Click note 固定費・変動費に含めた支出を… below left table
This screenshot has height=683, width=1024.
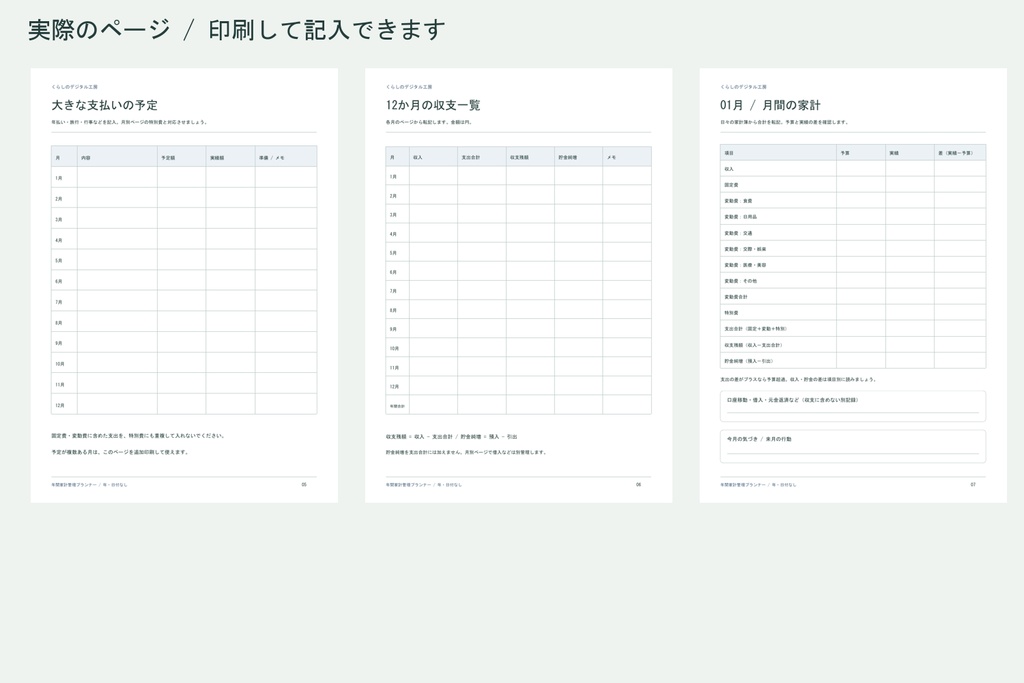tap(138, 436)
